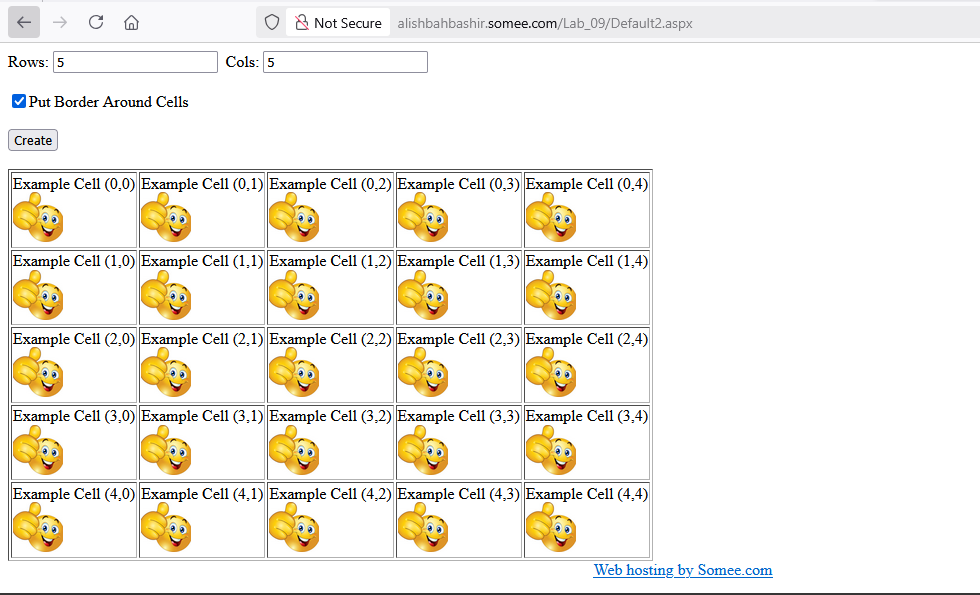Click the 'Not Secure' label text

point(348,23)
